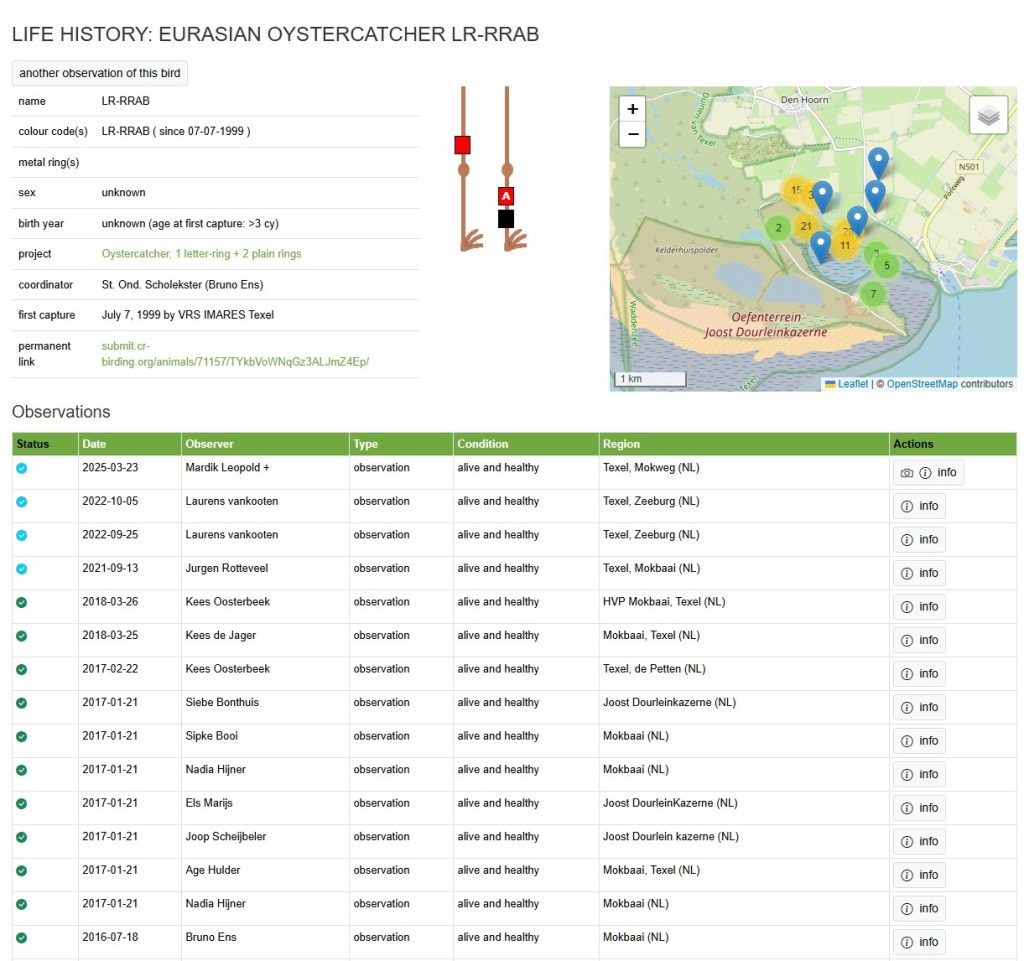This screenshot has height=961, width=1024.
Task: Click the status icon for Age Hulder's observation
Action: click(x=22, y=870)
